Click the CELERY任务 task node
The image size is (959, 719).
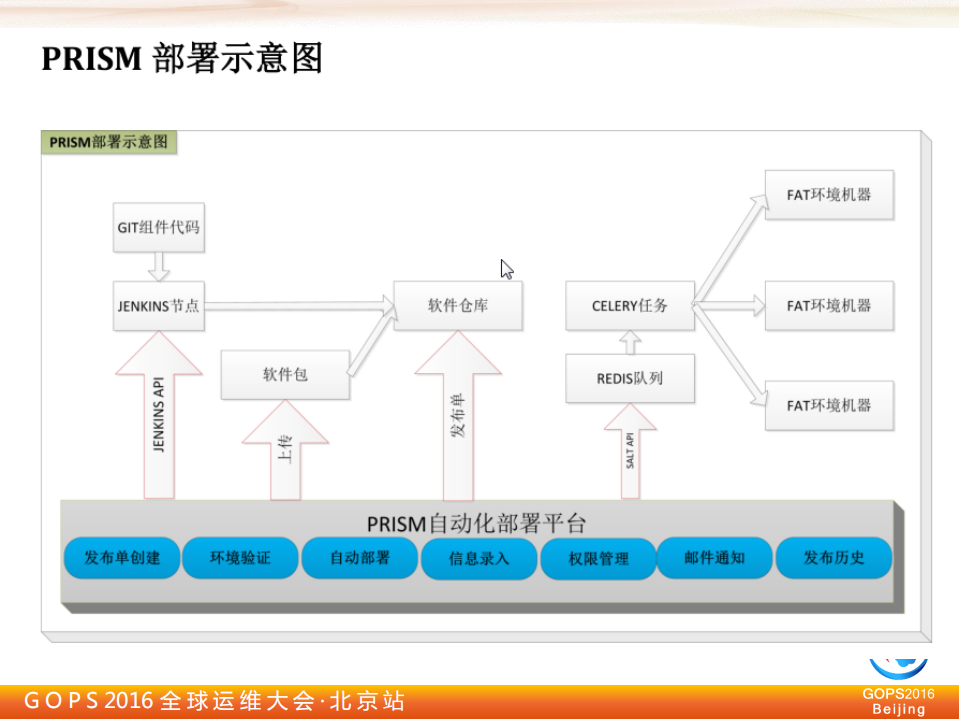point(629,306)
